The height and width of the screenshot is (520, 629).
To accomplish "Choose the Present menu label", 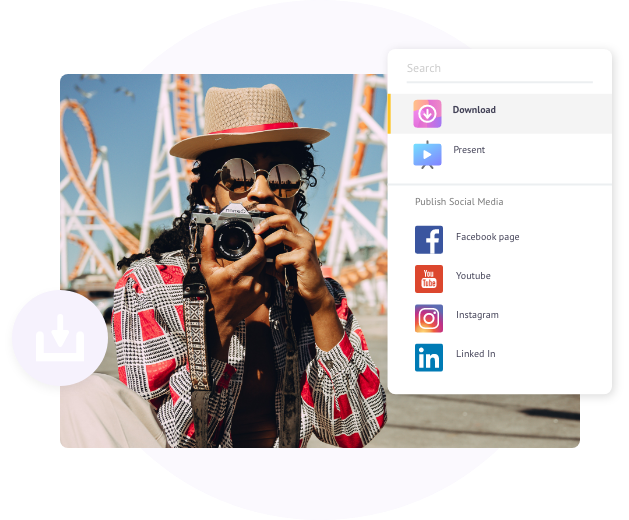I will click(469, 150).
